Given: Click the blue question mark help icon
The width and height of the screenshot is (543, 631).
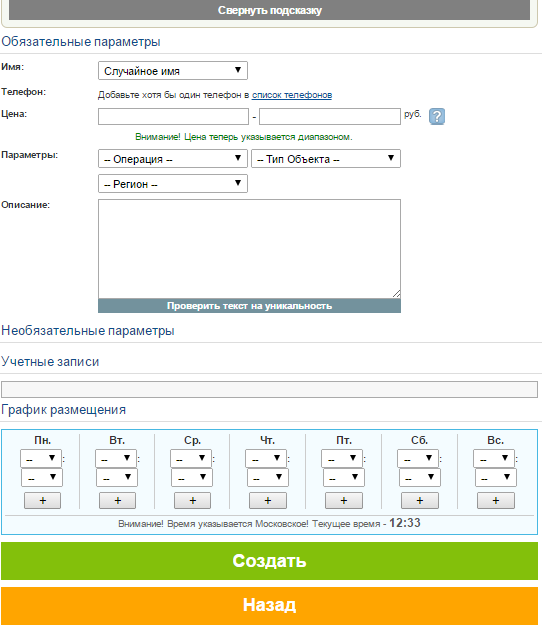Looking at the screenshot, I should coord(437,116).
